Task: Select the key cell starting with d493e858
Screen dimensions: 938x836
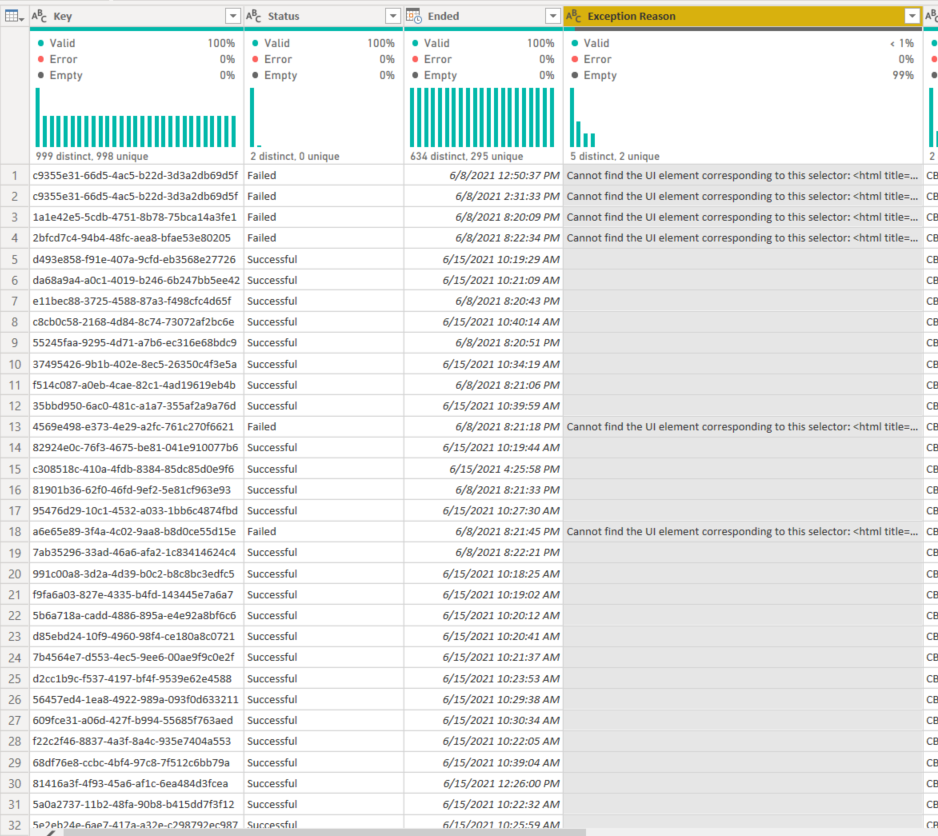Action: pos(136,259)
